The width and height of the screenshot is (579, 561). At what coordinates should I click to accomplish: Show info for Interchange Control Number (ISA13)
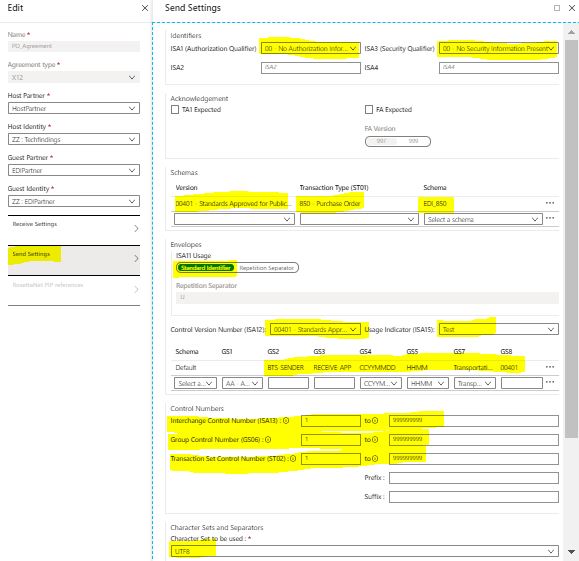(x=286, y=420)
